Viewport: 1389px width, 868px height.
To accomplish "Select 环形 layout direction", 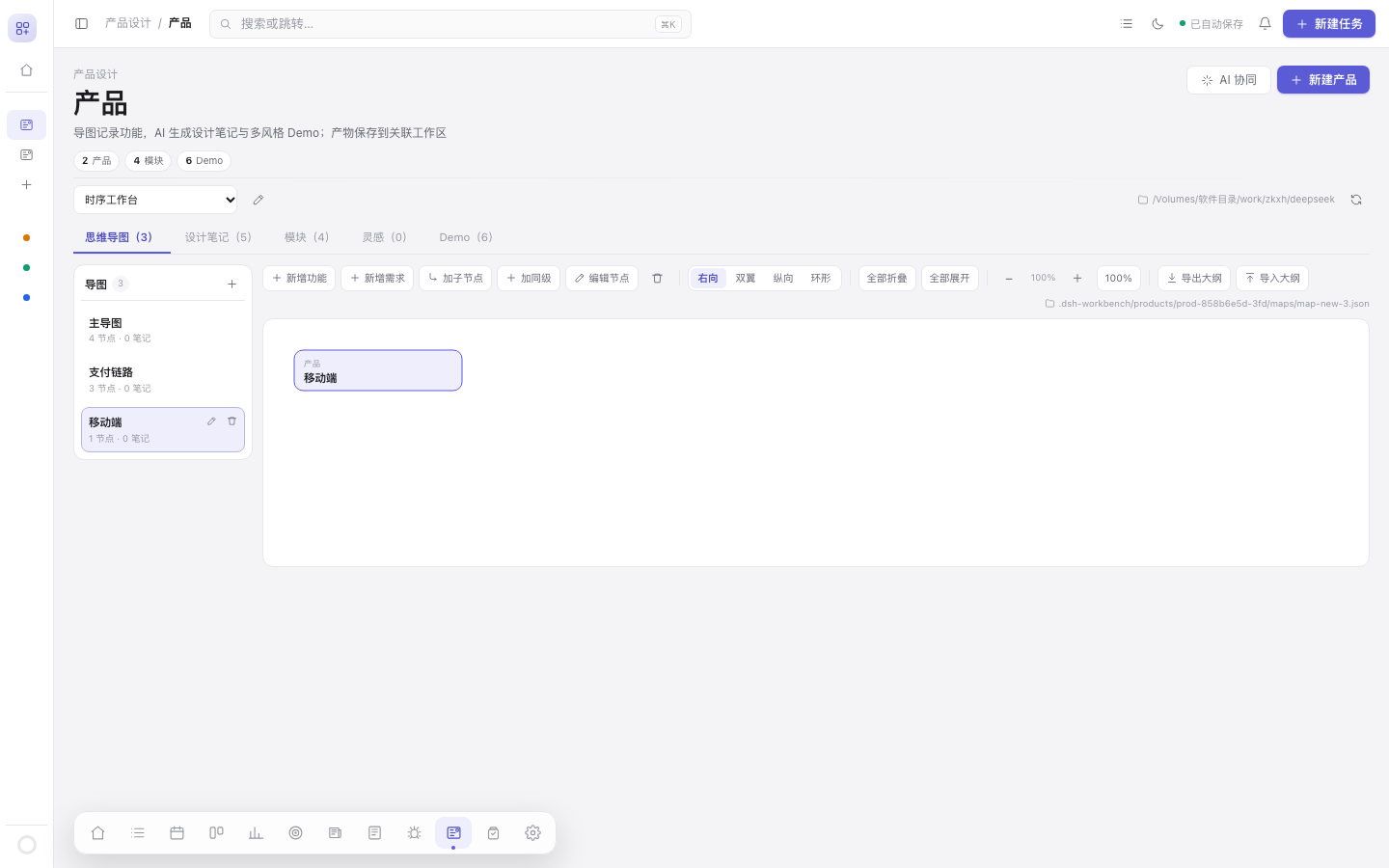I will (821, 278).
